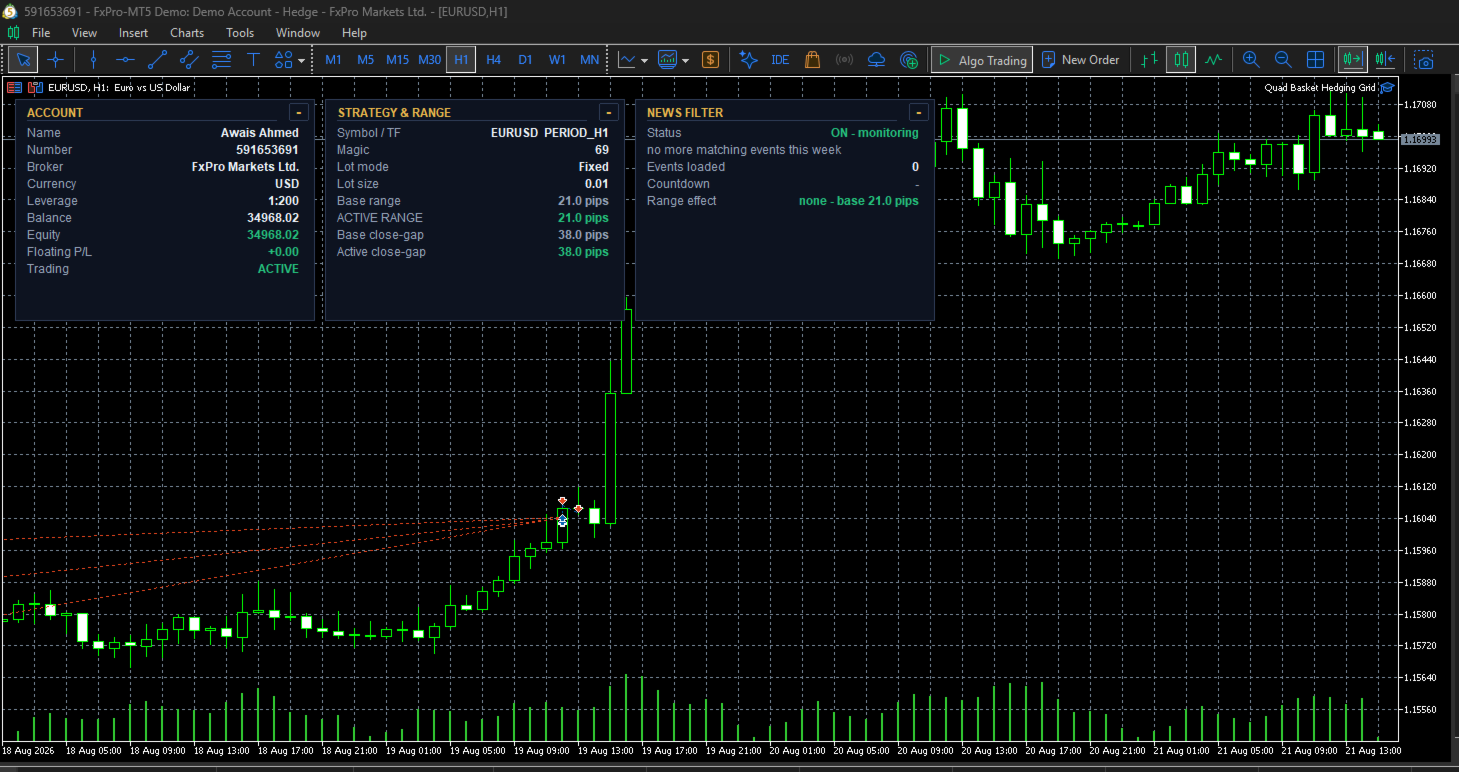Viewport: 1459px width, 772px height.
Task: Open the Insert menu
Action: 133,33
